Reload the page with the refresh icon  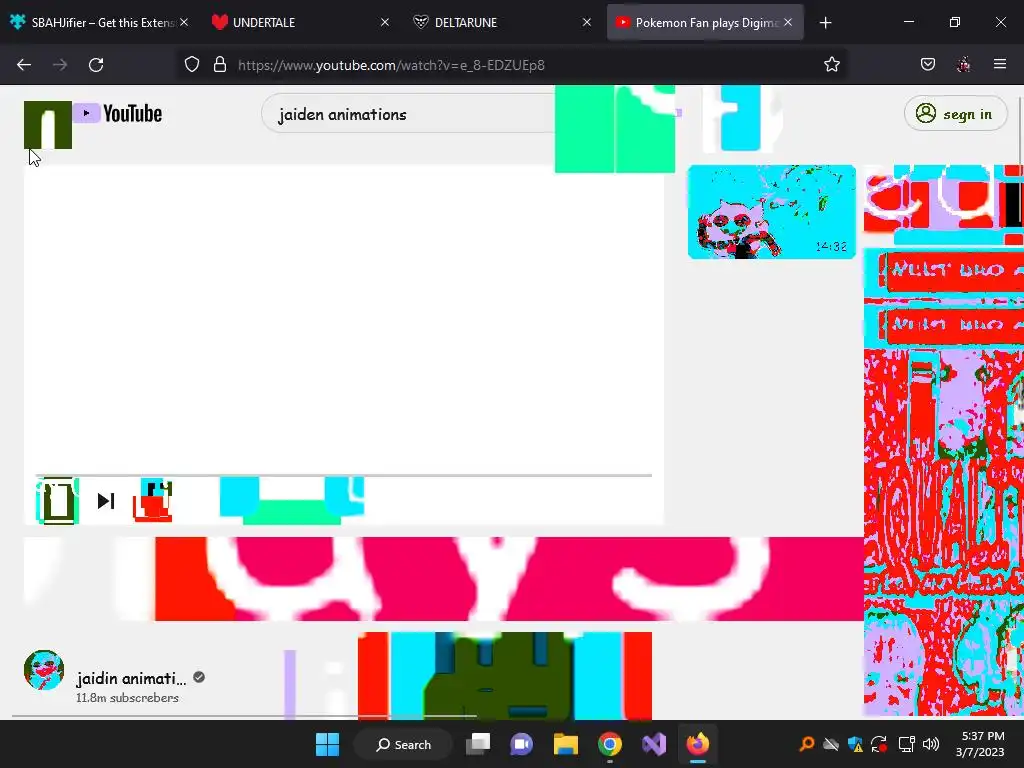pyautogui.click(x=96, y=65)
